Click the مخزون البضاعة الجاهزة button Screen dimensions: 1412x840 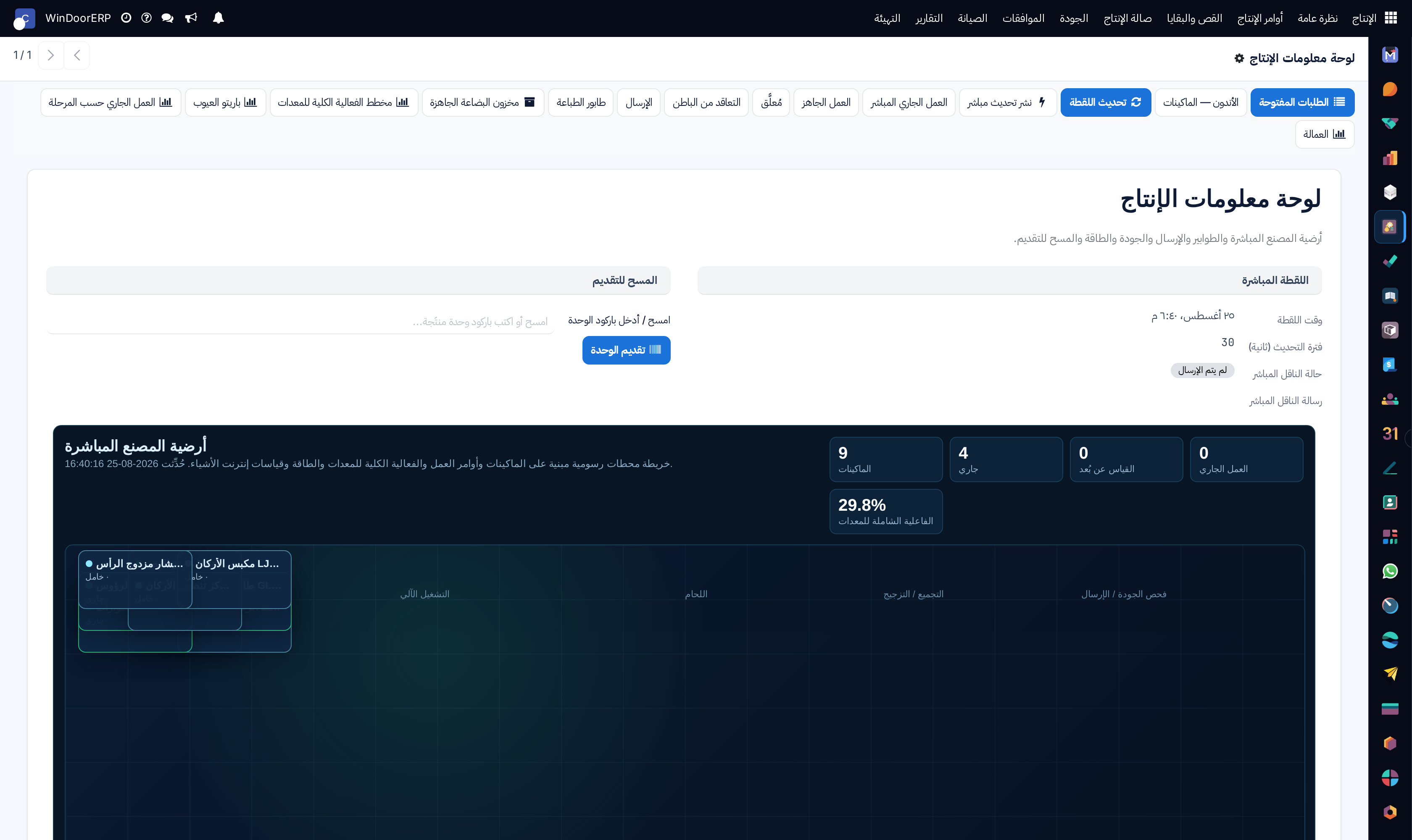pyautogui.click(x=483, y=102)
